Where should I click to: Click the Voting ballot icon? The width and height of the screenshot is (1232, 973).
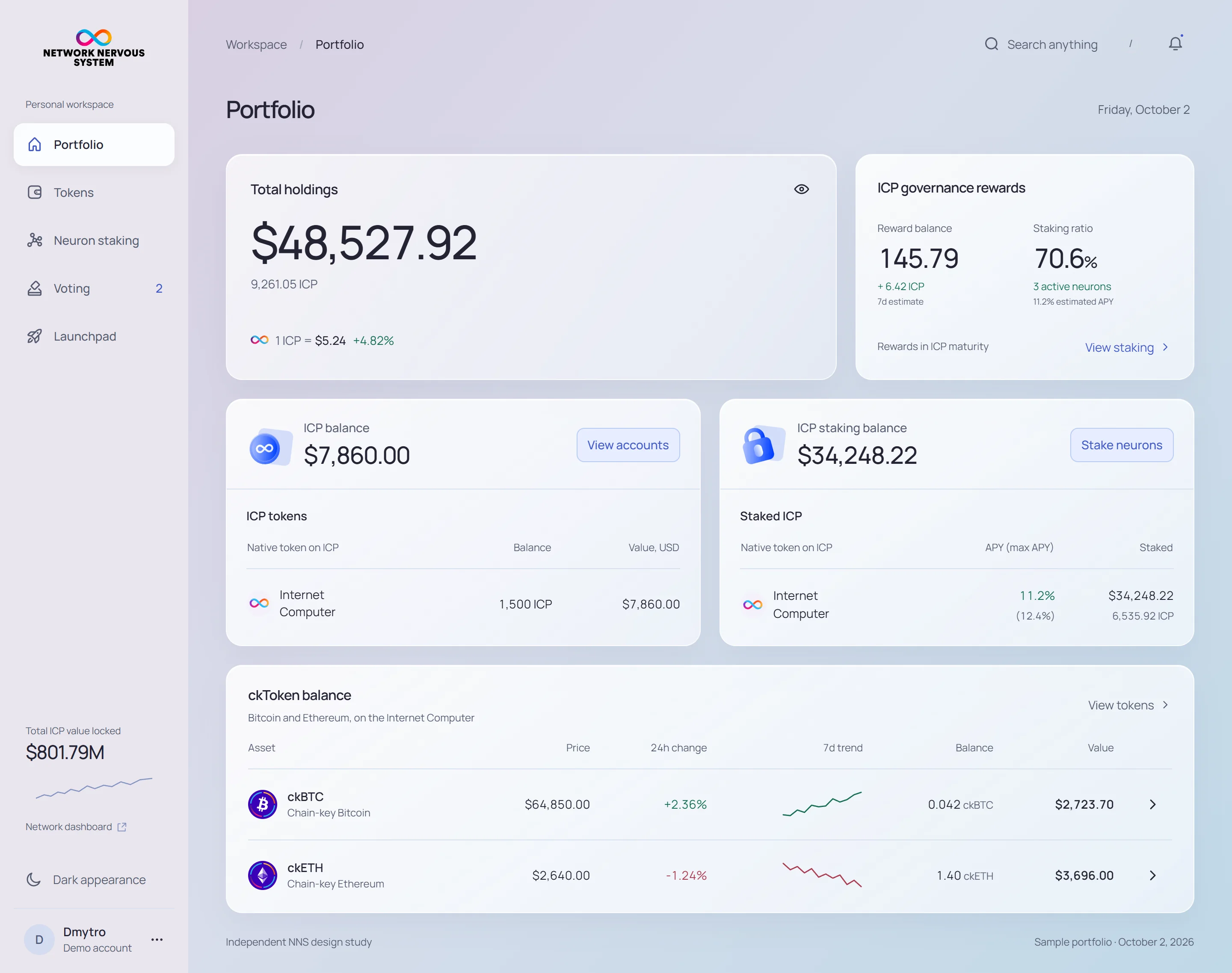click(x=35, y=288)
